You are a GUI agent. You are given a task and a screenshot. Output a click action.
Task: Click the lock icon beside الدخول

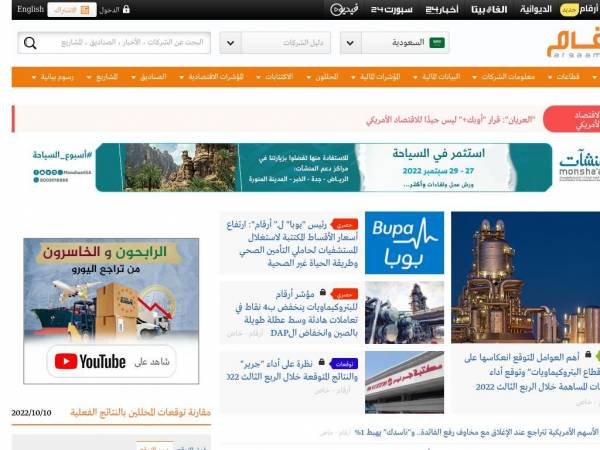coord(126,9)
